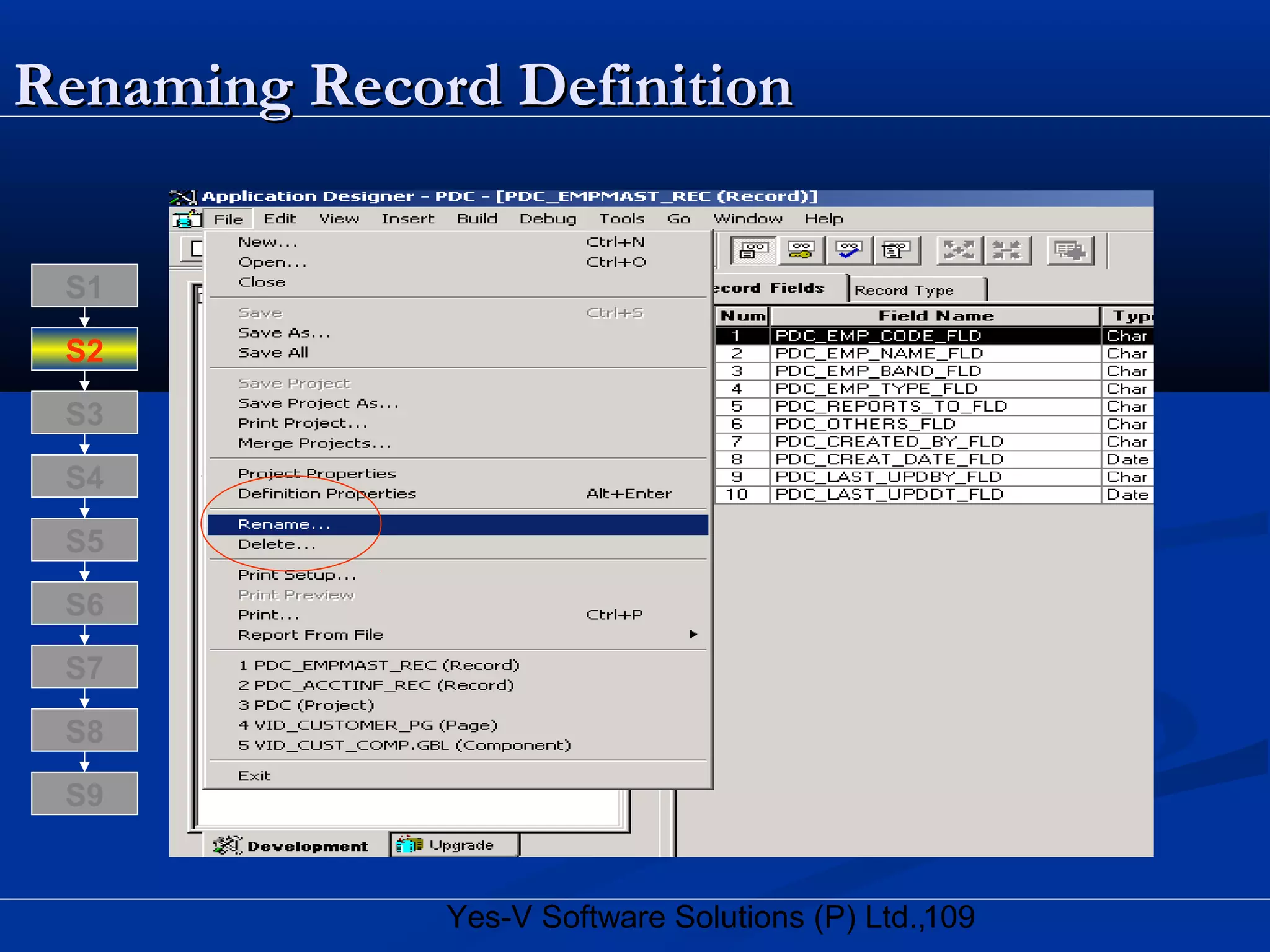Viewport: 1270px width, 952px height.
Task: Open the Tools menu
Action: click(x=621, y=219)
